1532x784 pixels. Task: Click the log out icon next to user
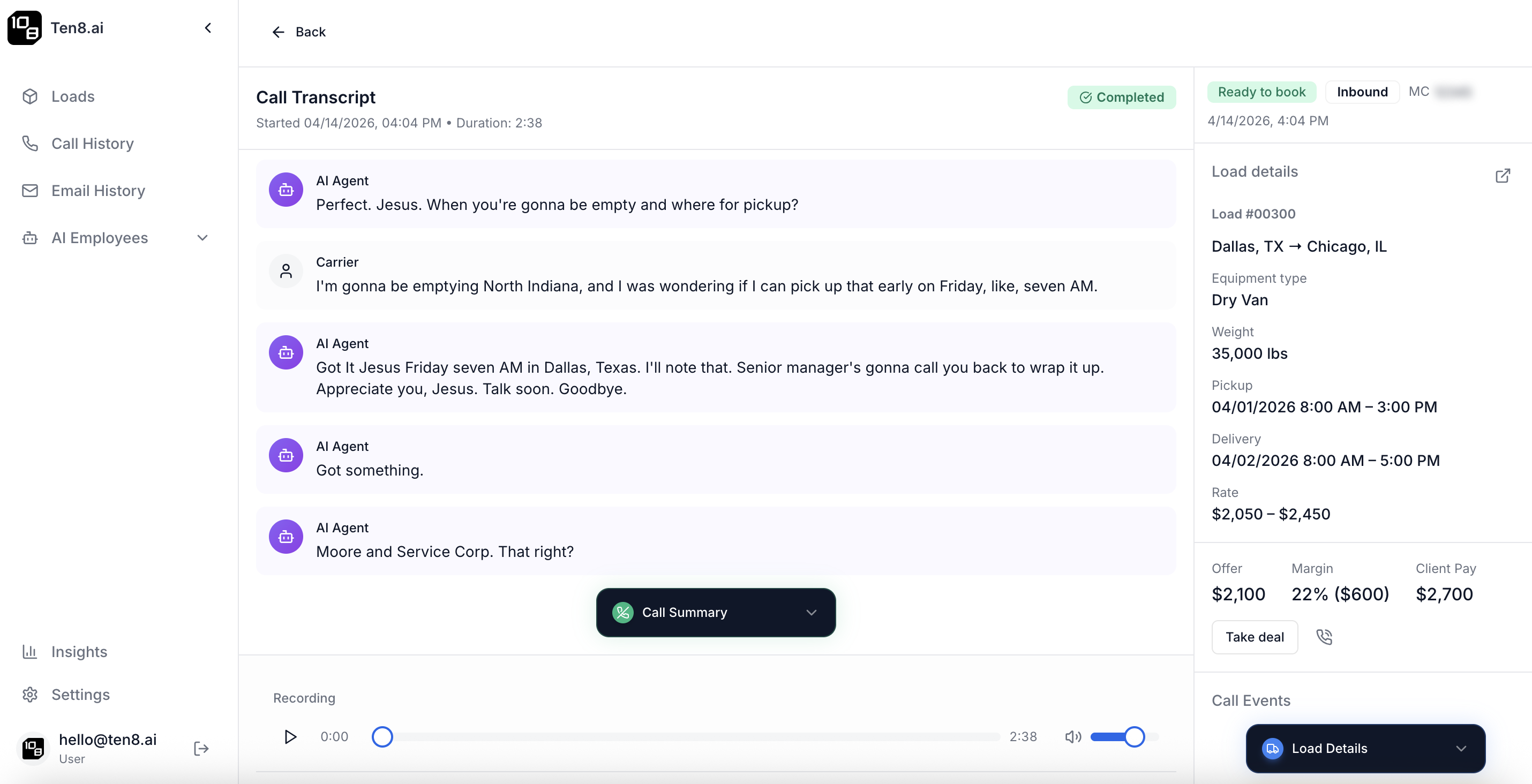pyautogui.click(x=201, y=748)
